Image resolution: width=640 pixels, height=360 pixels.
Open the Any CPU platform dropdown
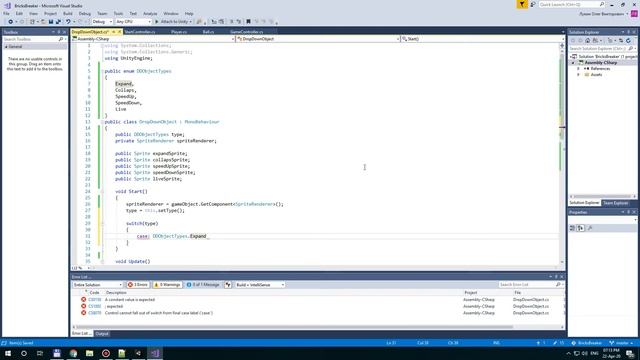point(133,22)
